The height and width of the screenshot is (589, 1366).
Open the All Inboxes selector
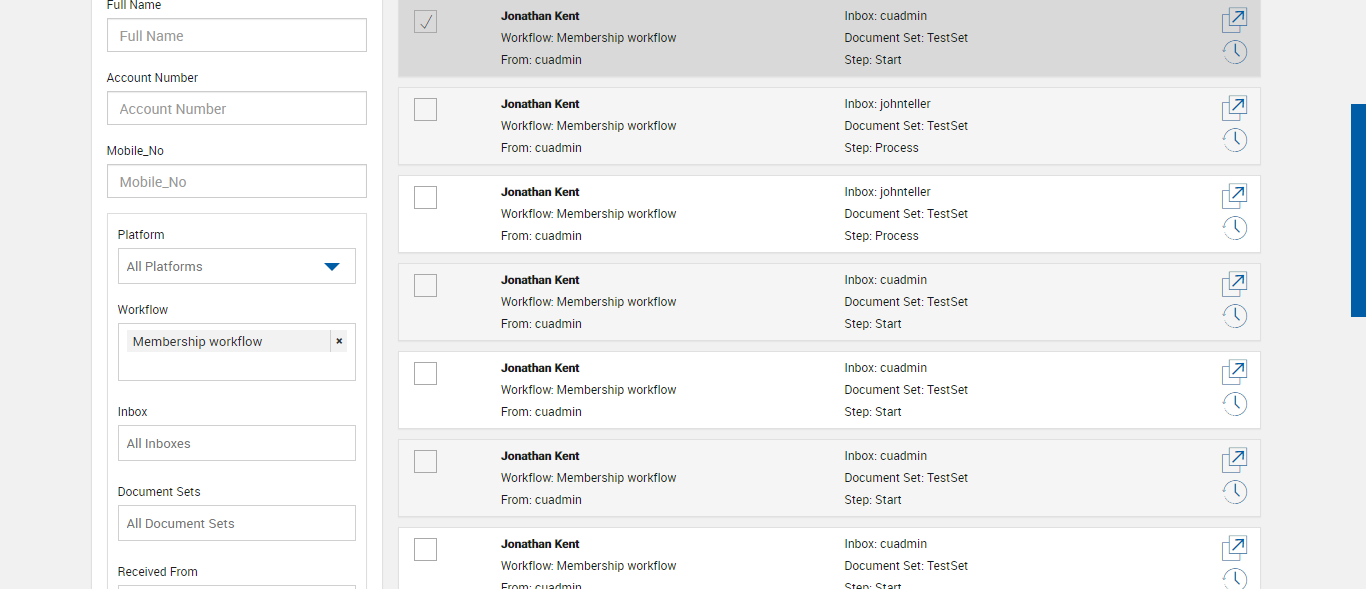click(236, 443)
